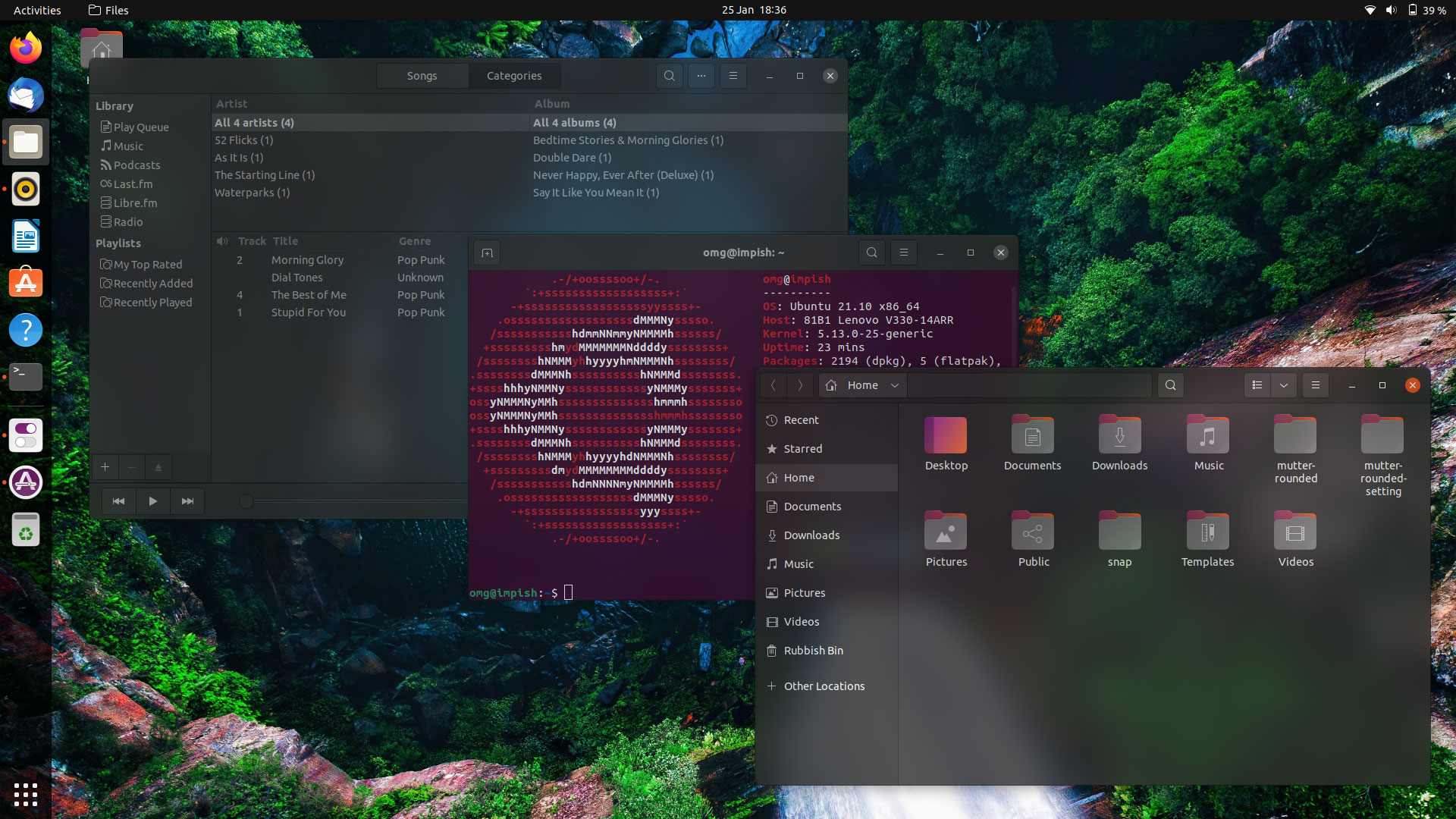Click search icon in terminal header

(x=871, y=253)
